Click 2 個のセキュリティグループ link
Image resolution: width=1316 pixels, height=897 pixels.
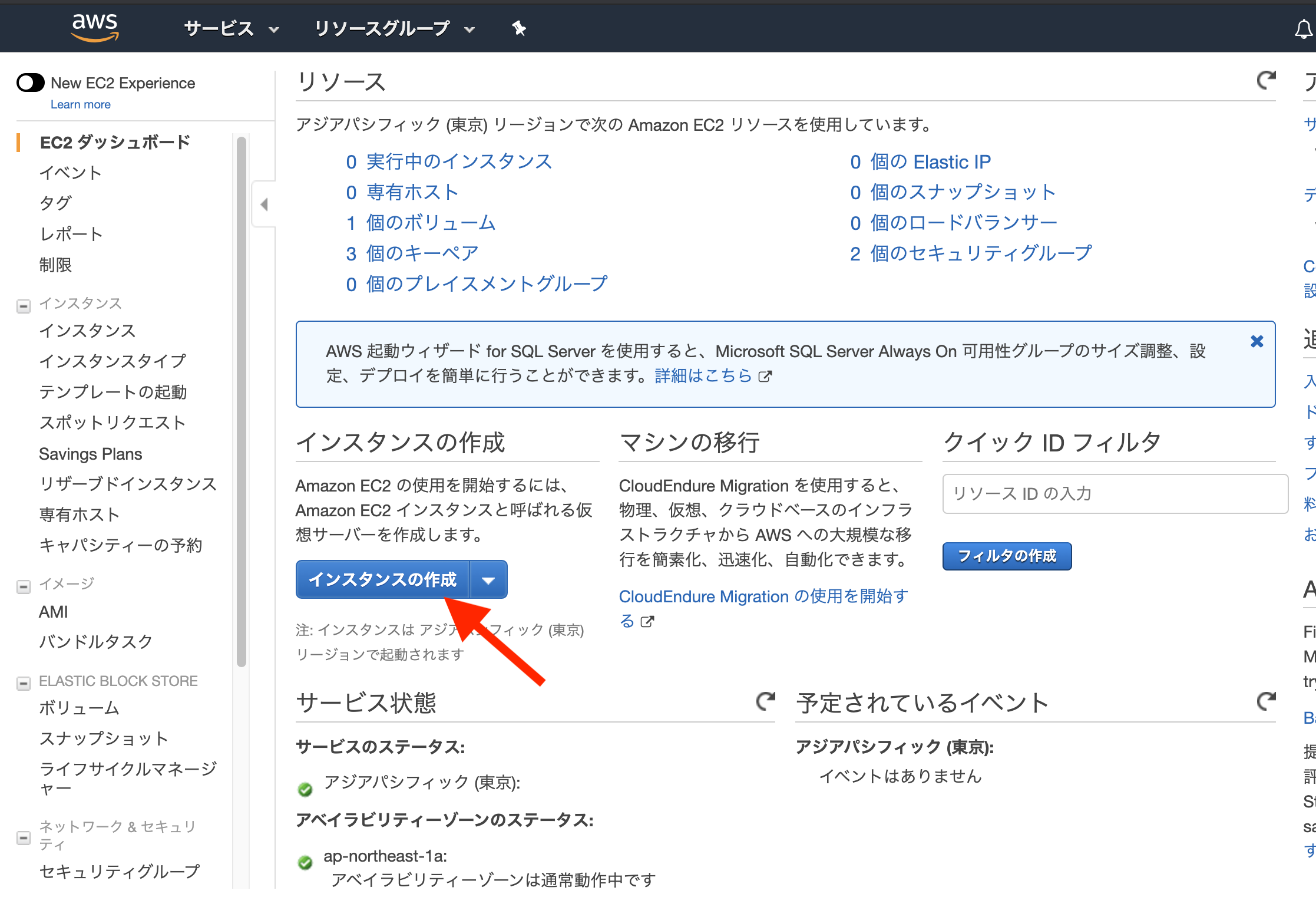click(971, 253)
